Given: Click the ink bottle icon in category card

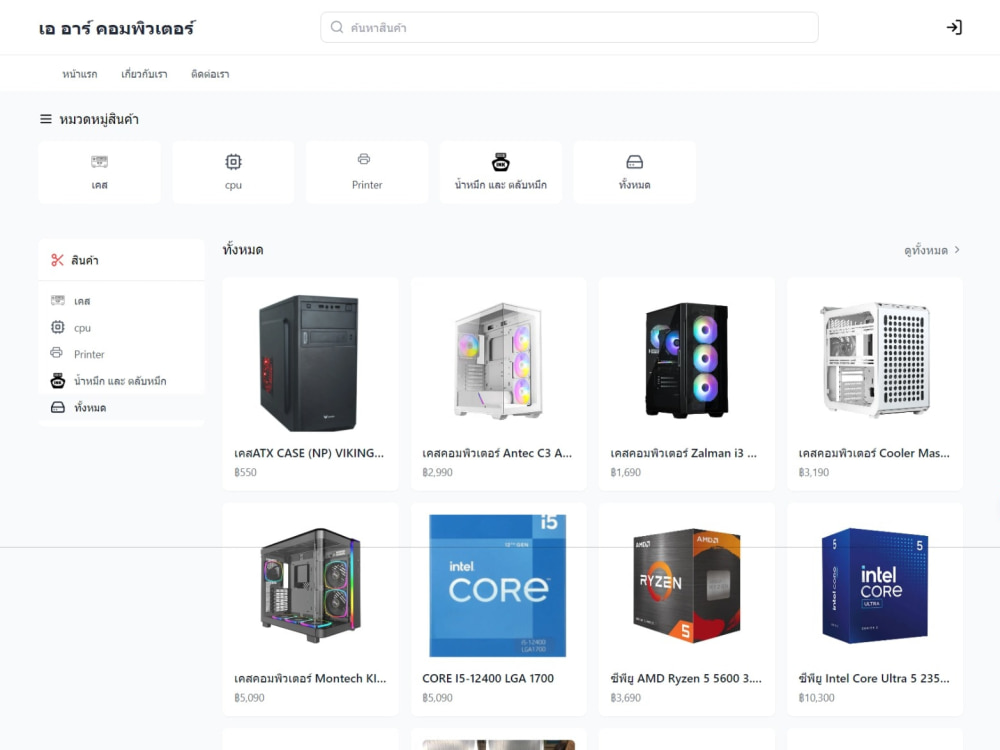Looking at the screenshot, I should tap(501, 162).
